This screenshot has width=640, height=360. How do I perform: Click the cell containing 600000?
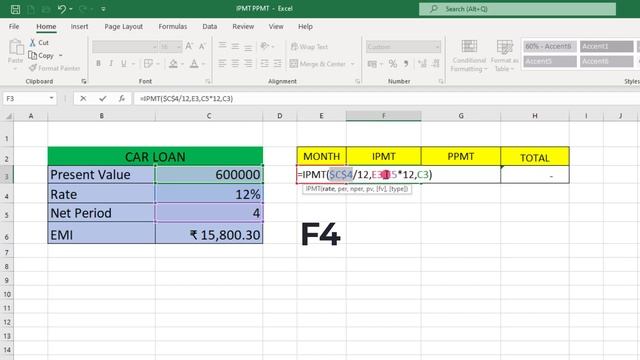coord(209,175)
